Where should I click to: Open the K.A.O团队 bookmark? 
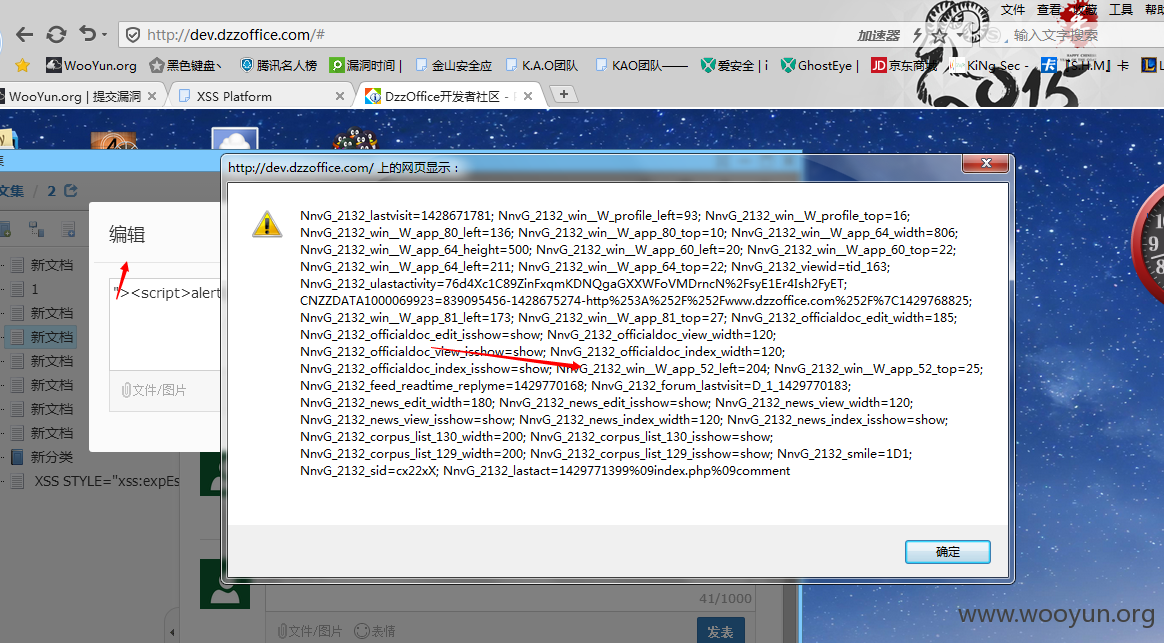[x=542, y=65]
